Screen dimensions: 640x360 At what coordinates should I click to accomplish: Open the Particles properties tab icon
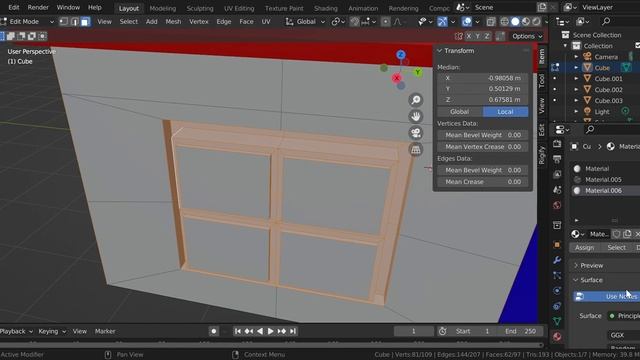coord(557,276)
